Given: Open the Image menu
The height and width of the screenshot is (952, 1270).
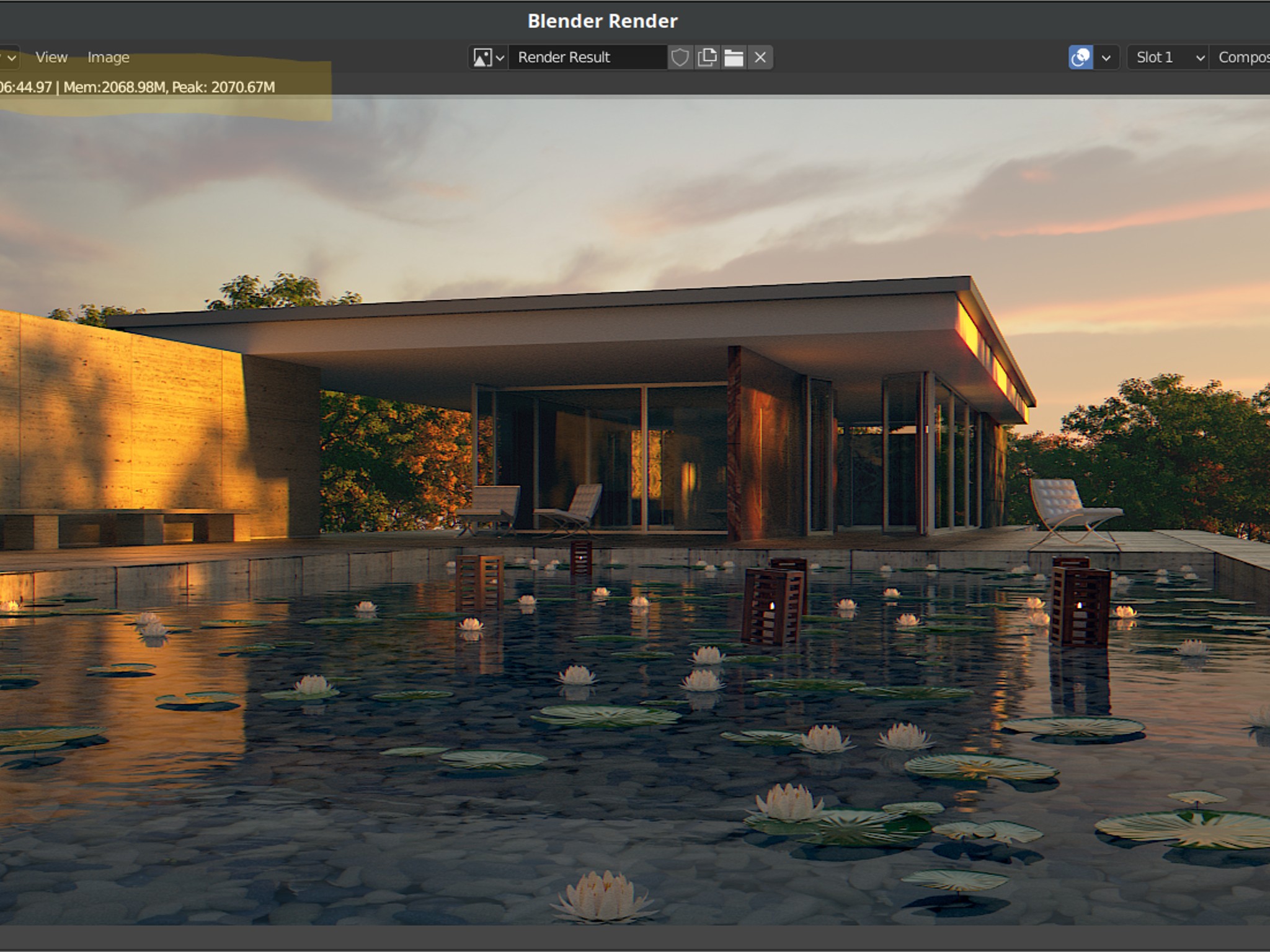Looking at the screenshot, I should [109, 58].
